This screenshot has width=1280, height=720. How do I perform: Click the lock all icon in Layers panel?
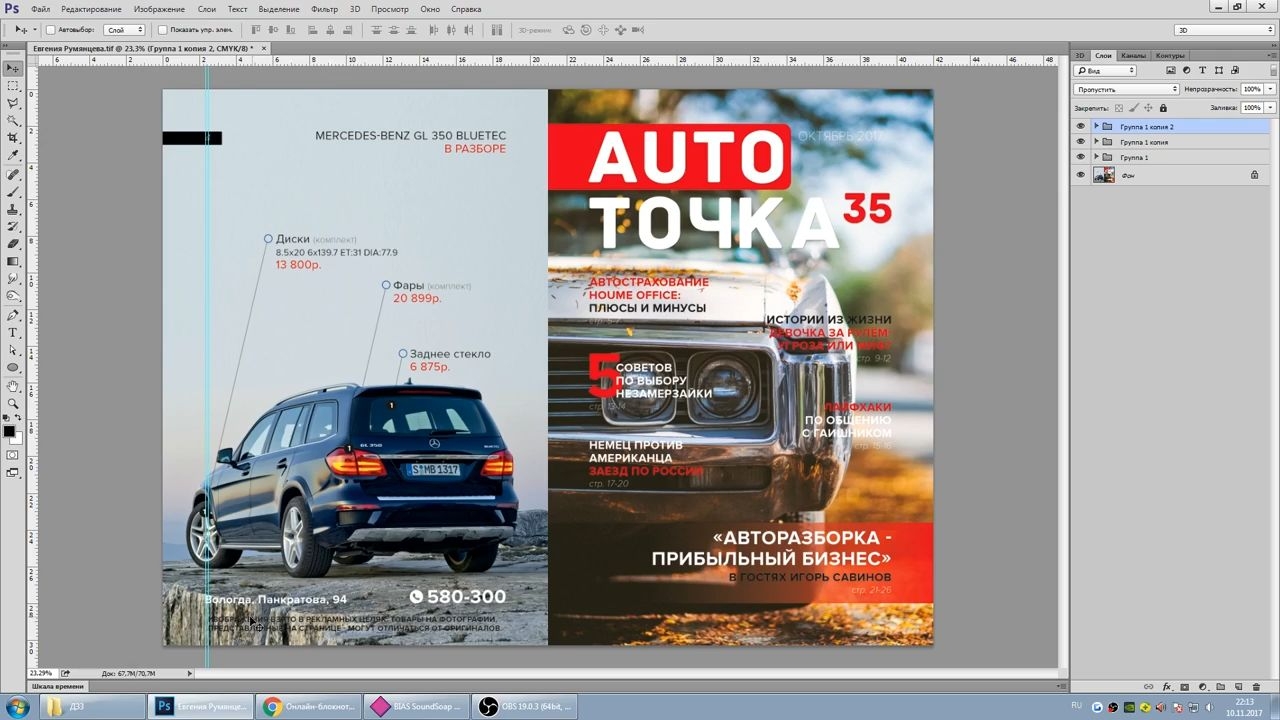point(1163,108)
